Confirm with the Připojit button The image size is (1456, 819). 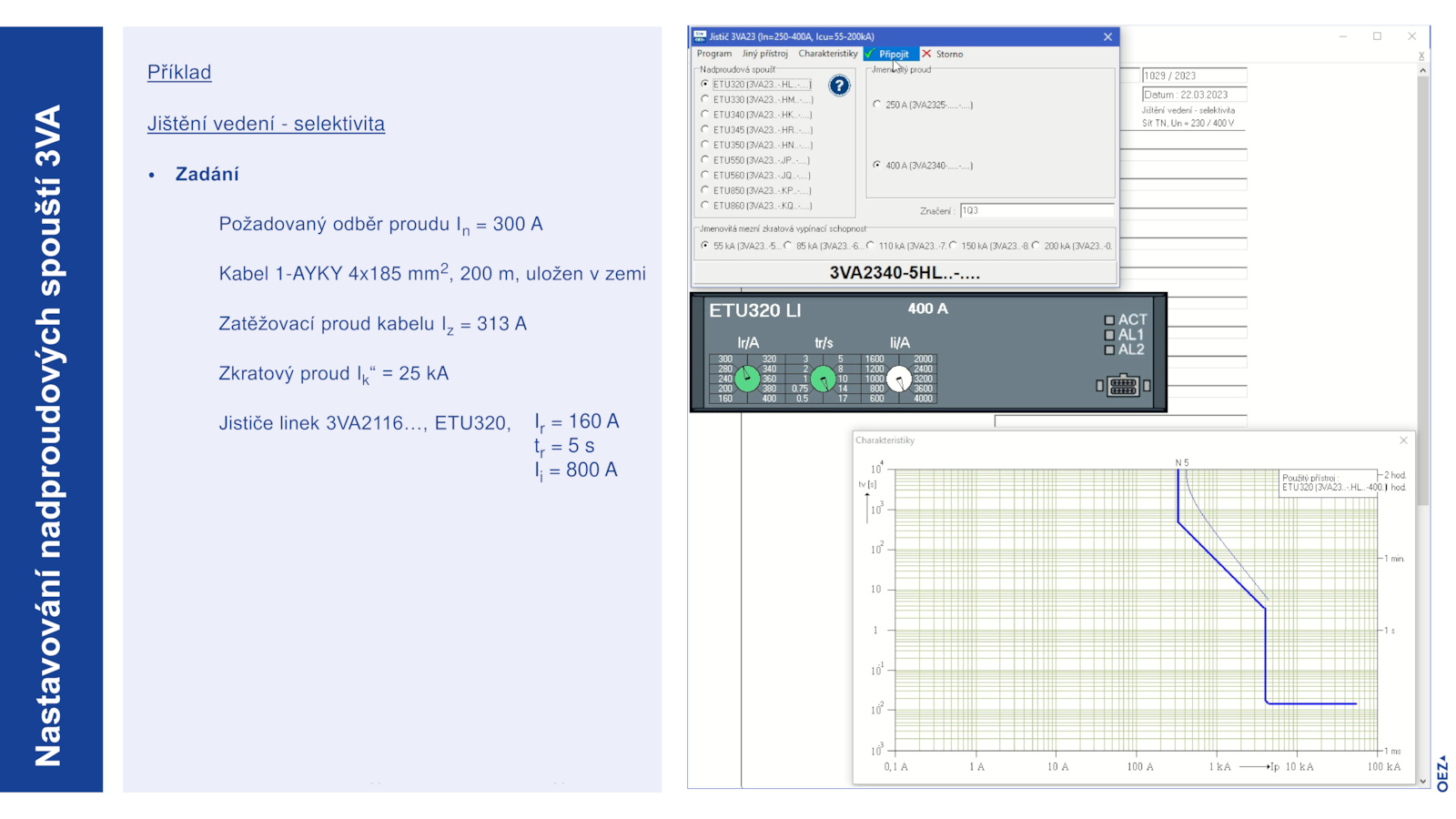pyautogui.click(x=888, y=54)
